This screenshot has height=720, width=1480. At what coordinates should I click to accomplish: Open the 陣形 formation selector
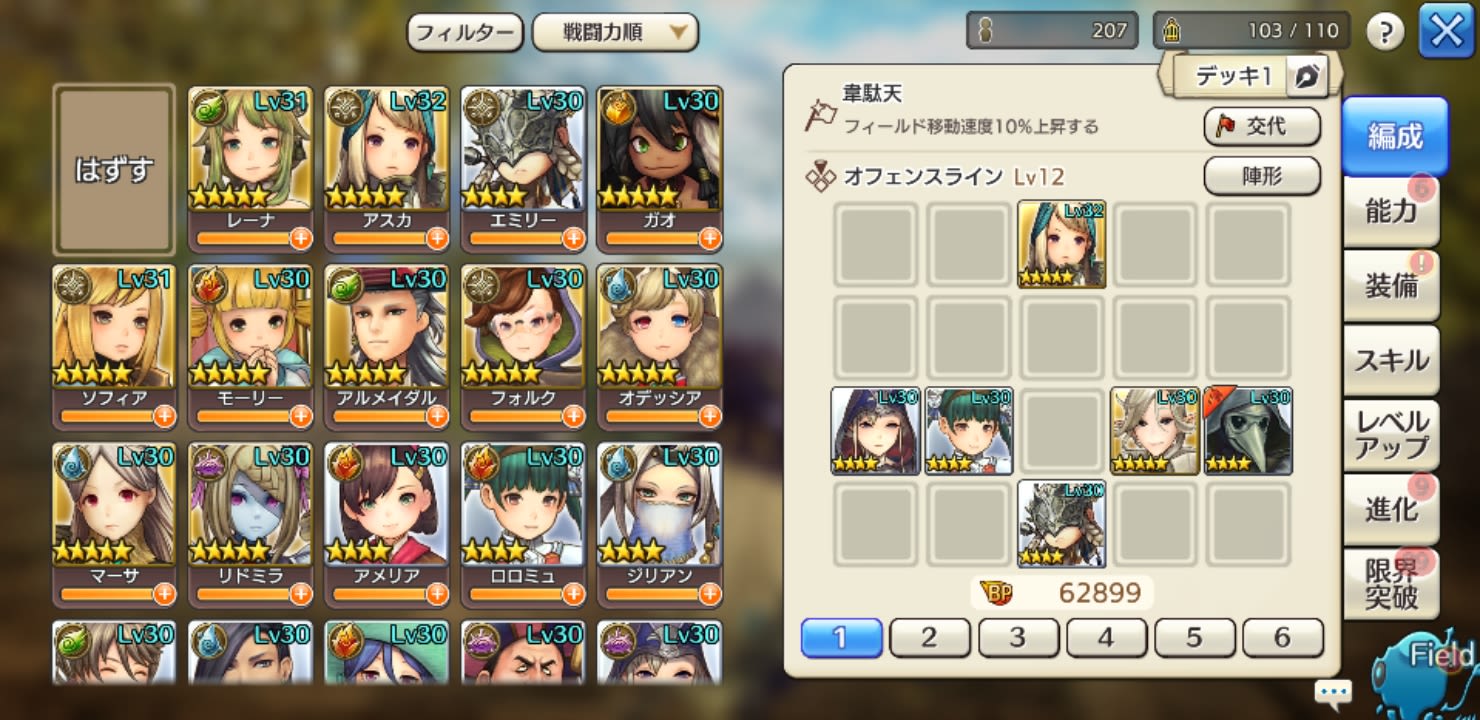[x=1262, y=176]
